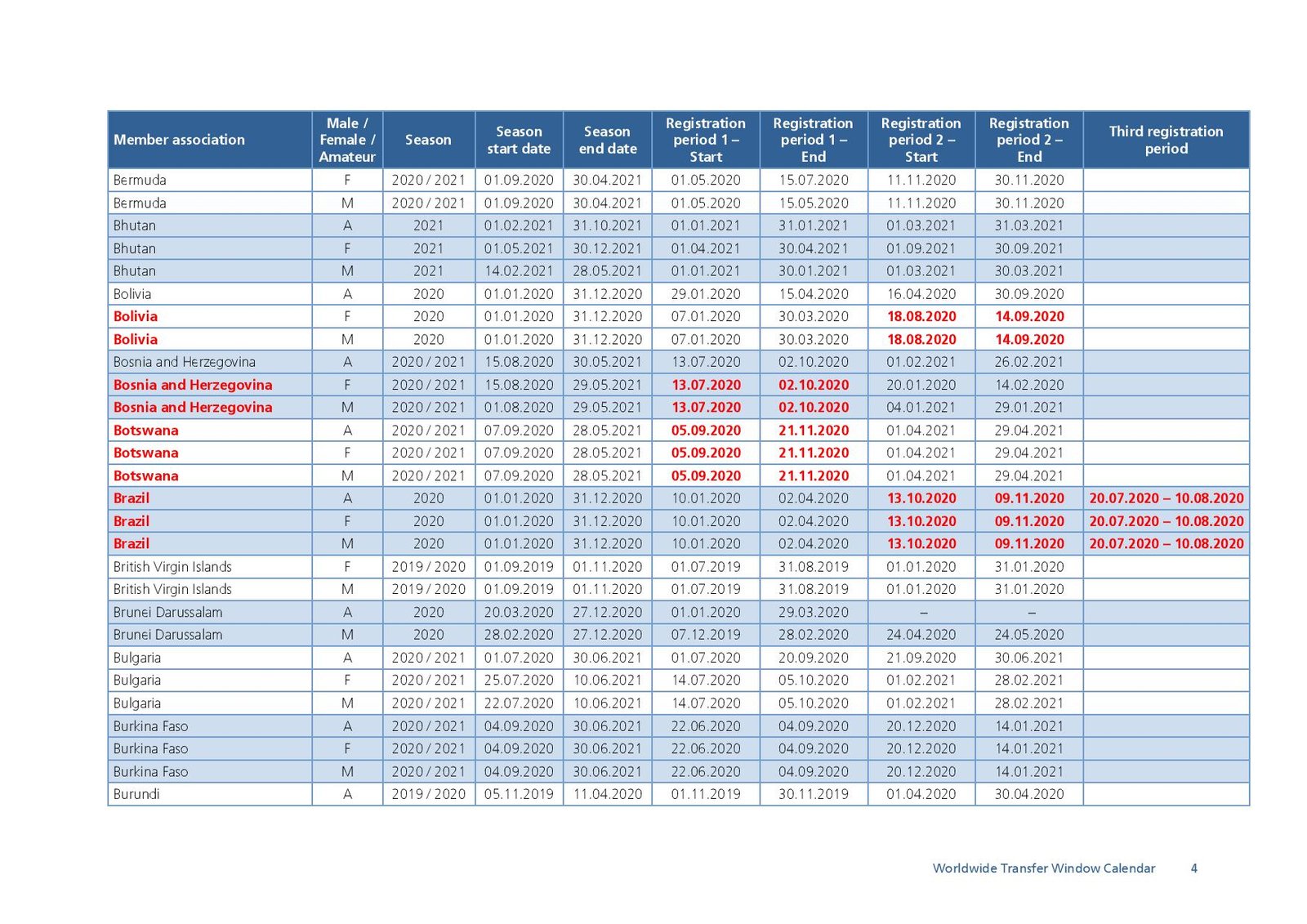Click the 'Third registration period' header
The image size is (1307, 924).
click(1166, 140)
